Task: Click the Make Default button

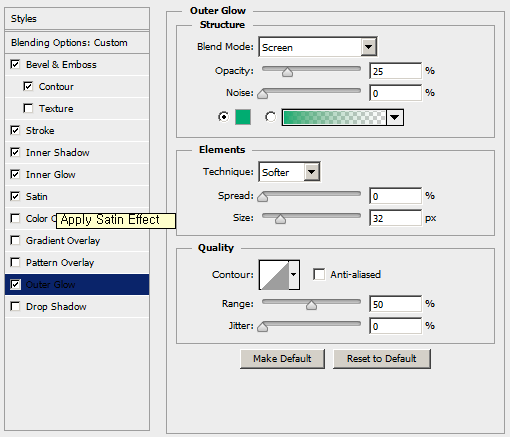Action: point(282,359)
